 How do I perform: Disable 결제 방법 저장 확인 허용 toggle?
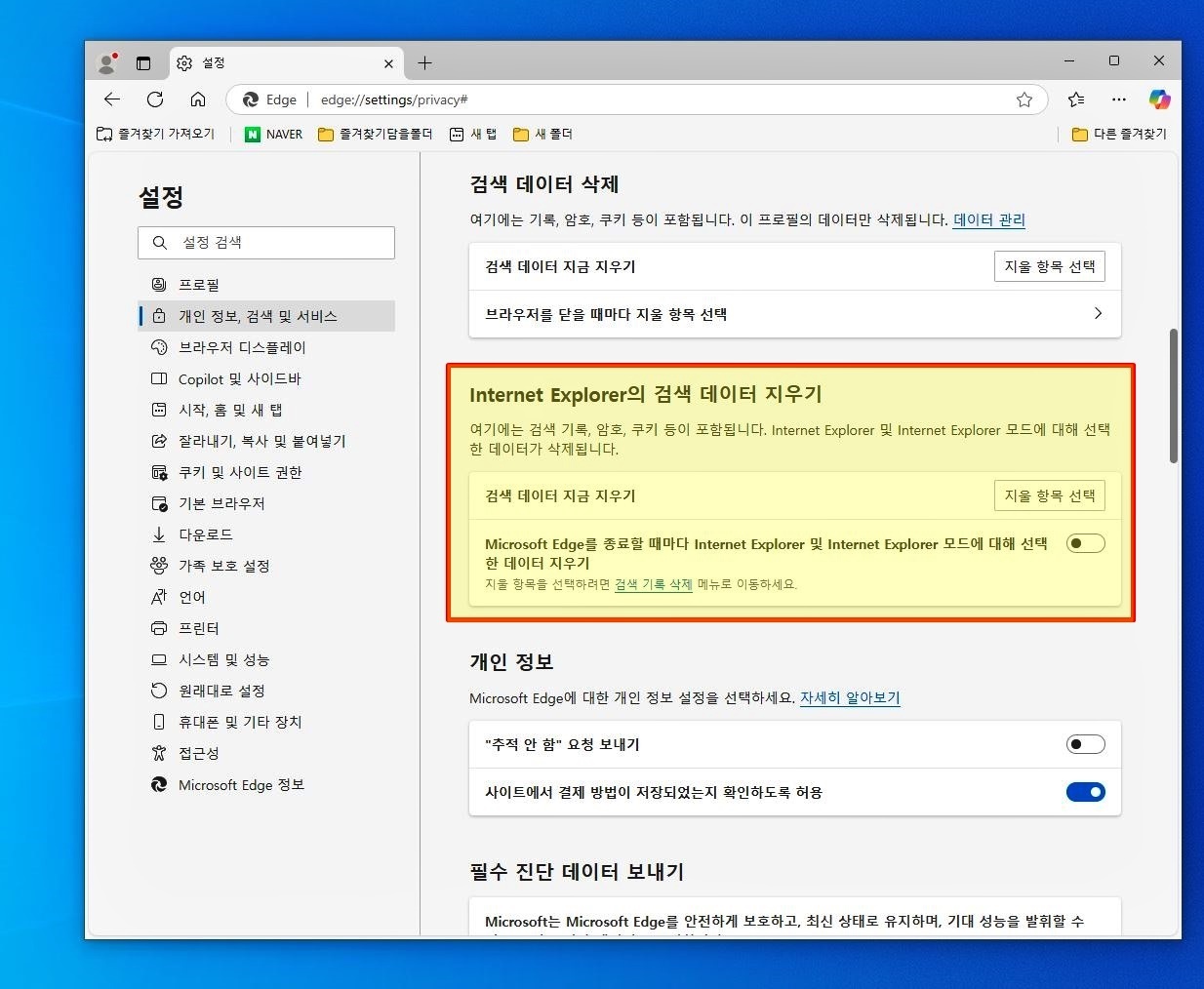(x=1085, y=792)
